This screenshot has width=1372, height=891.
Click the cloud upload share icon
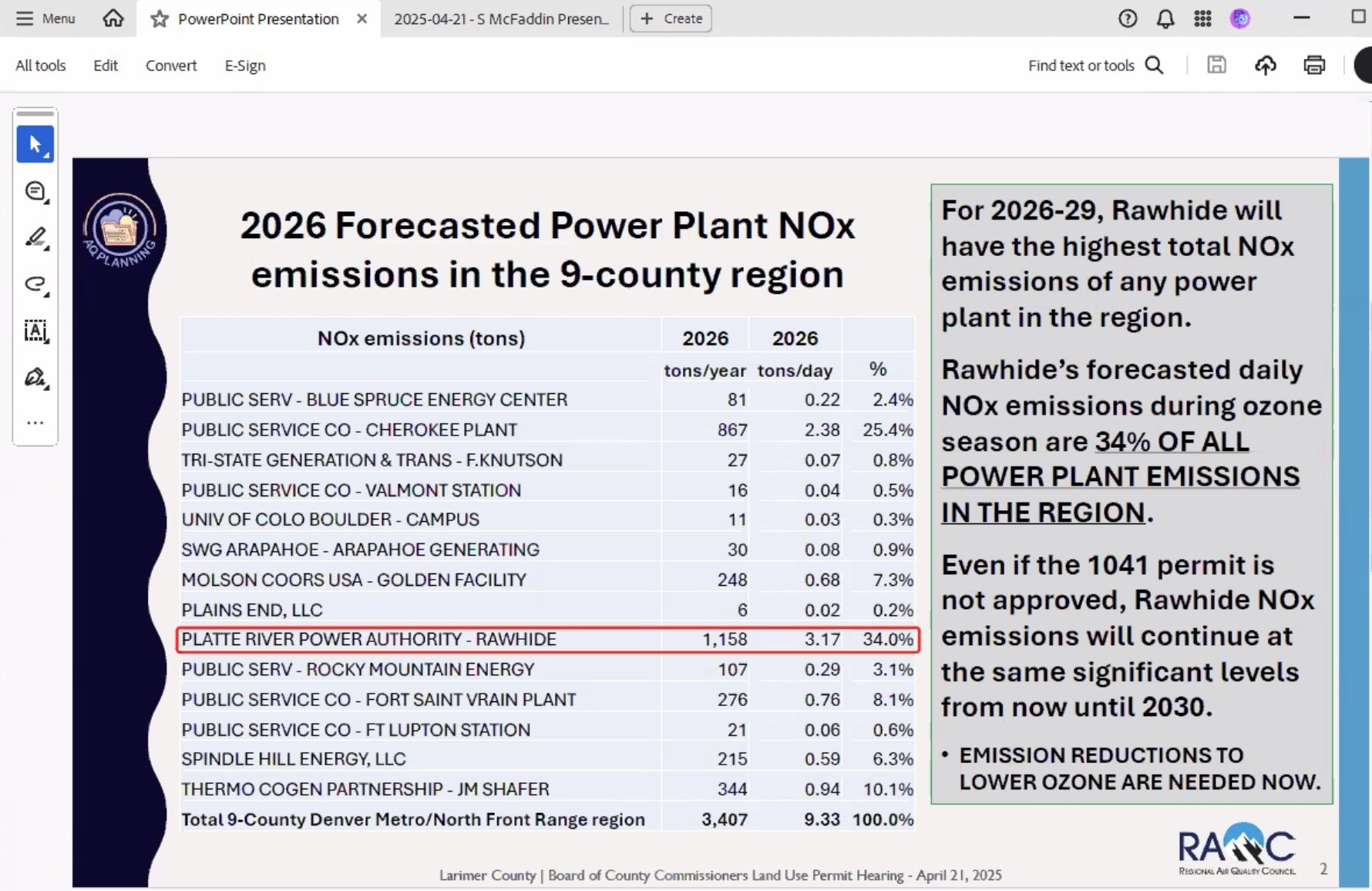coord(1266,66)
